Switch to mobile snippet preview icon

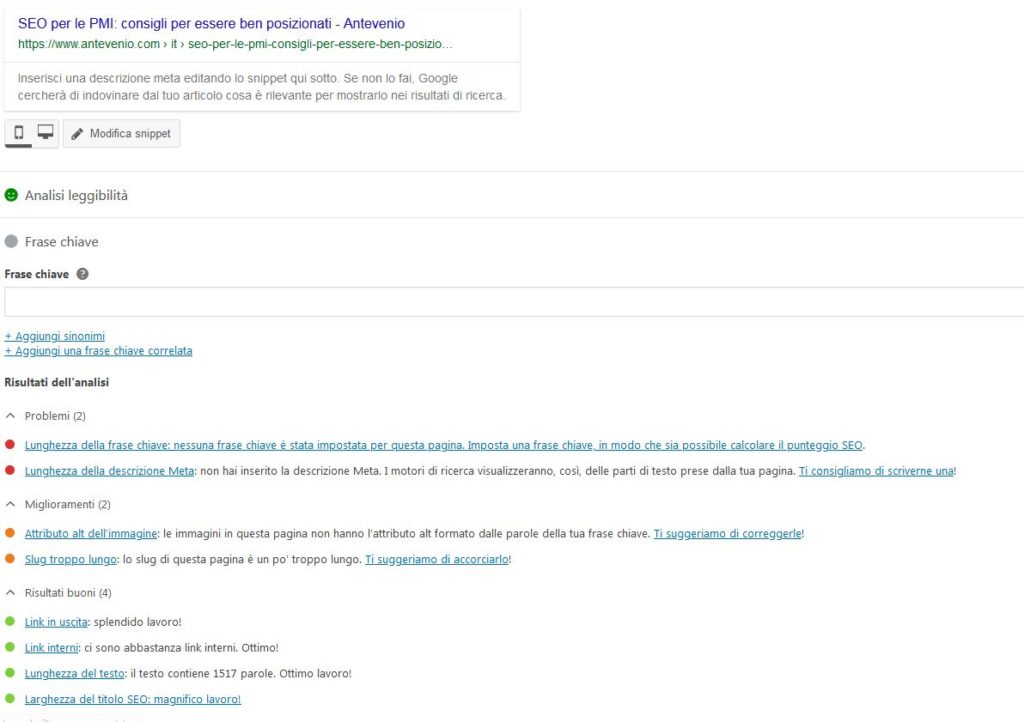18,133
